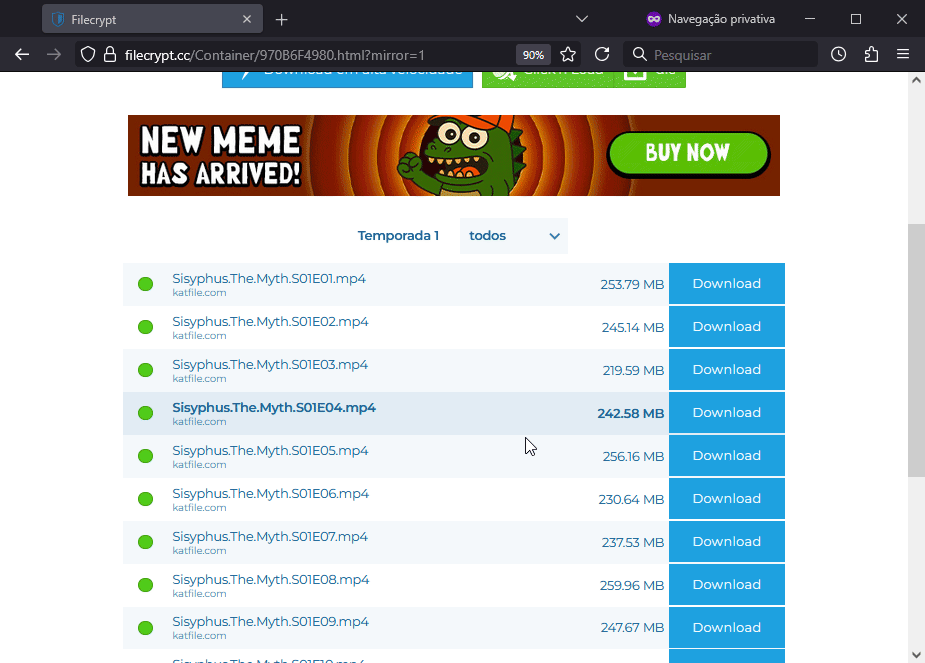Click the green status dot for S01E06

(145, 500)
